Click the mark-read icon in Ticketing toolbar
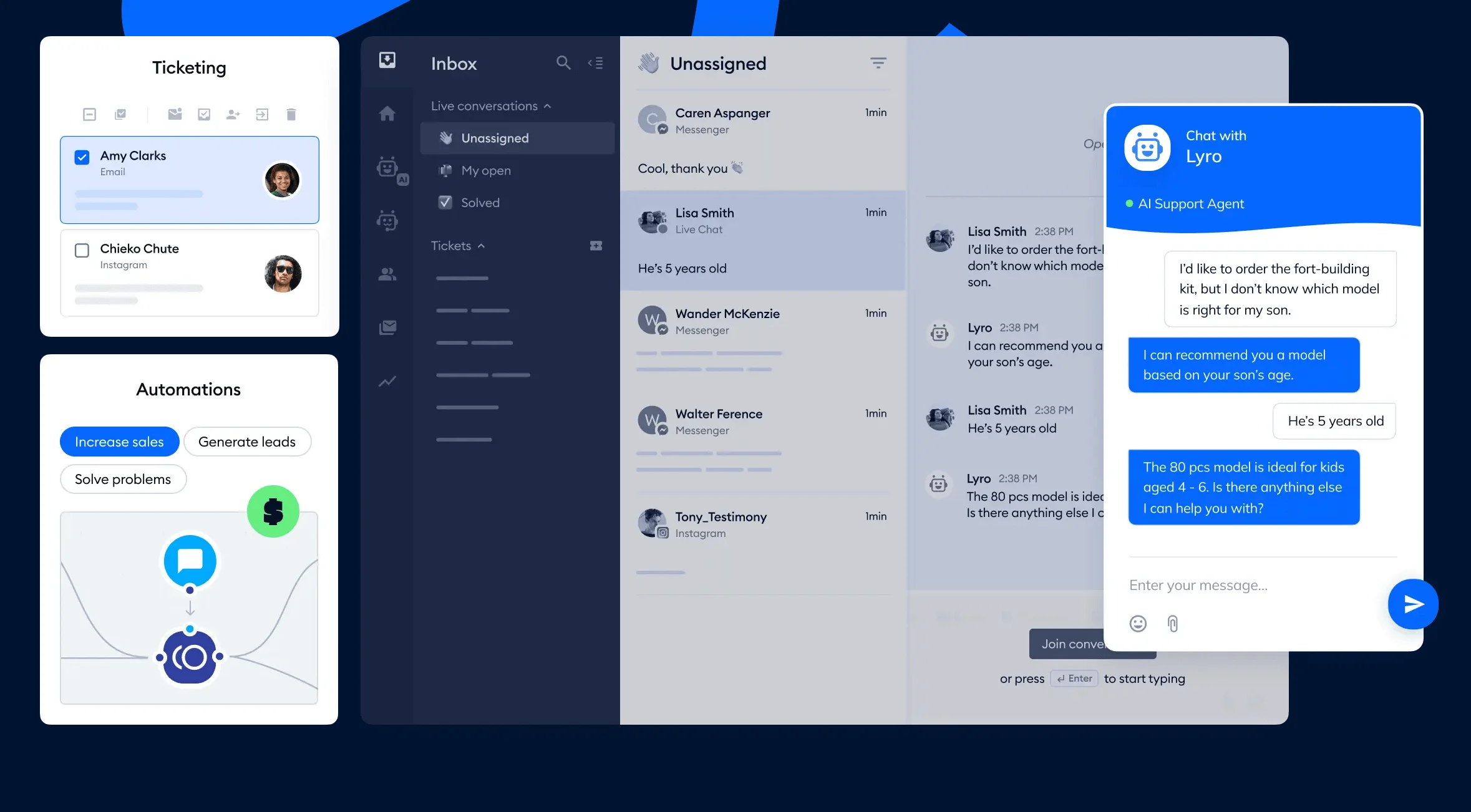The width and height of the screenshot is (1471, 812). [x=120, y=114]
